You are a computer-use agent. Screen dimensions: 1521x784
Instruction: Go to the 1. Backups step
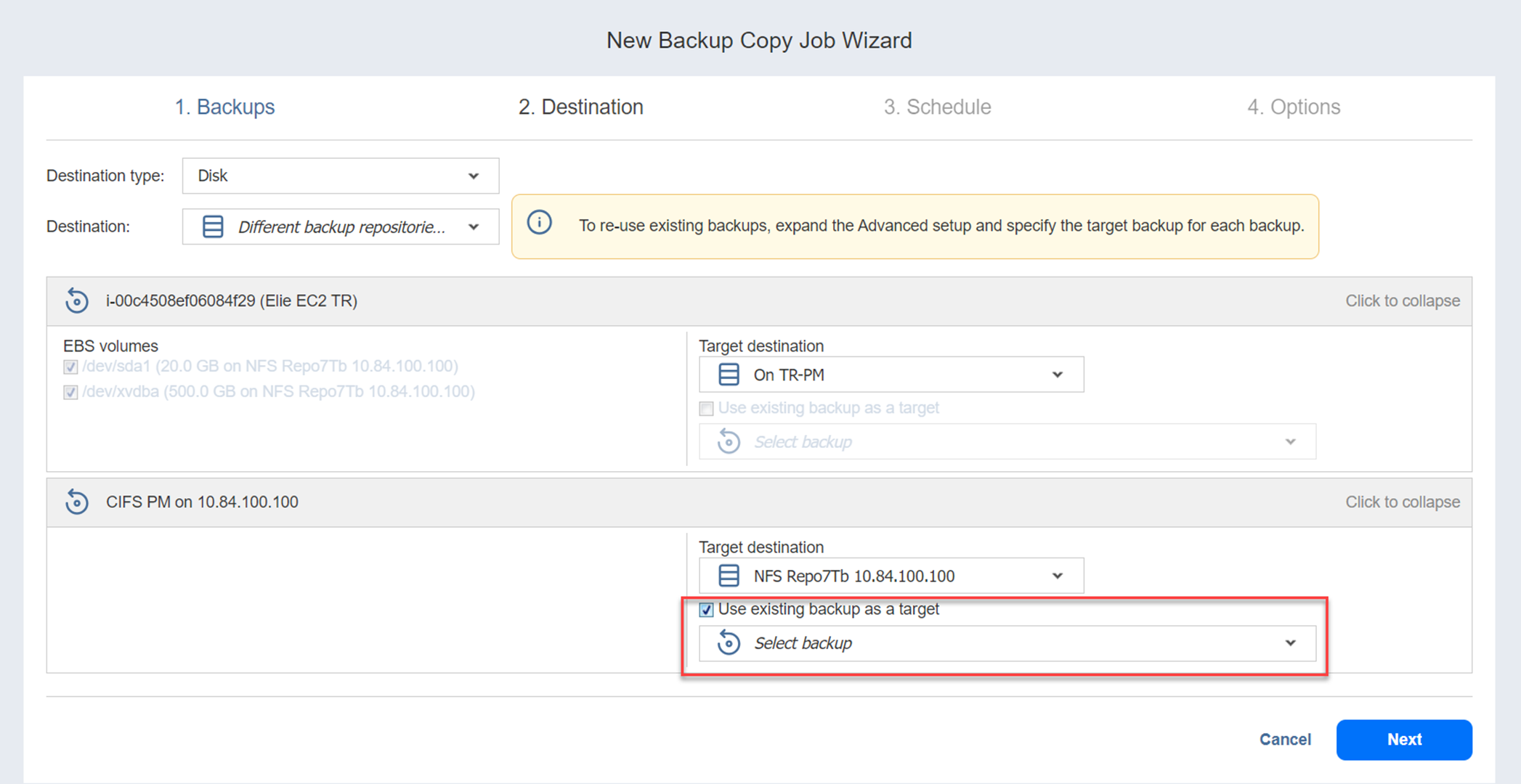[x=224, y=107]
